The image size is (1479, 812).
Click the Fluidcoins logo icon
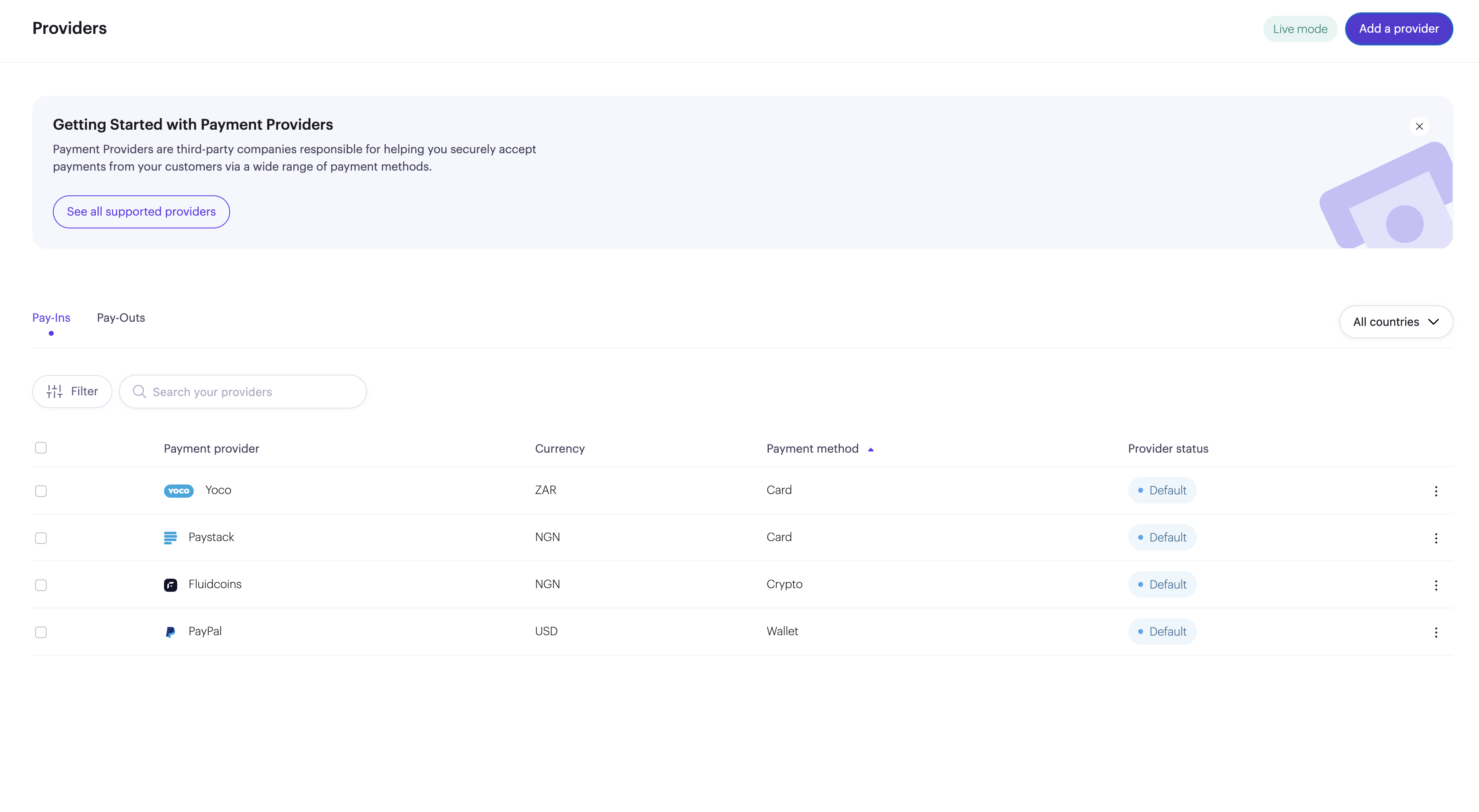171,585
